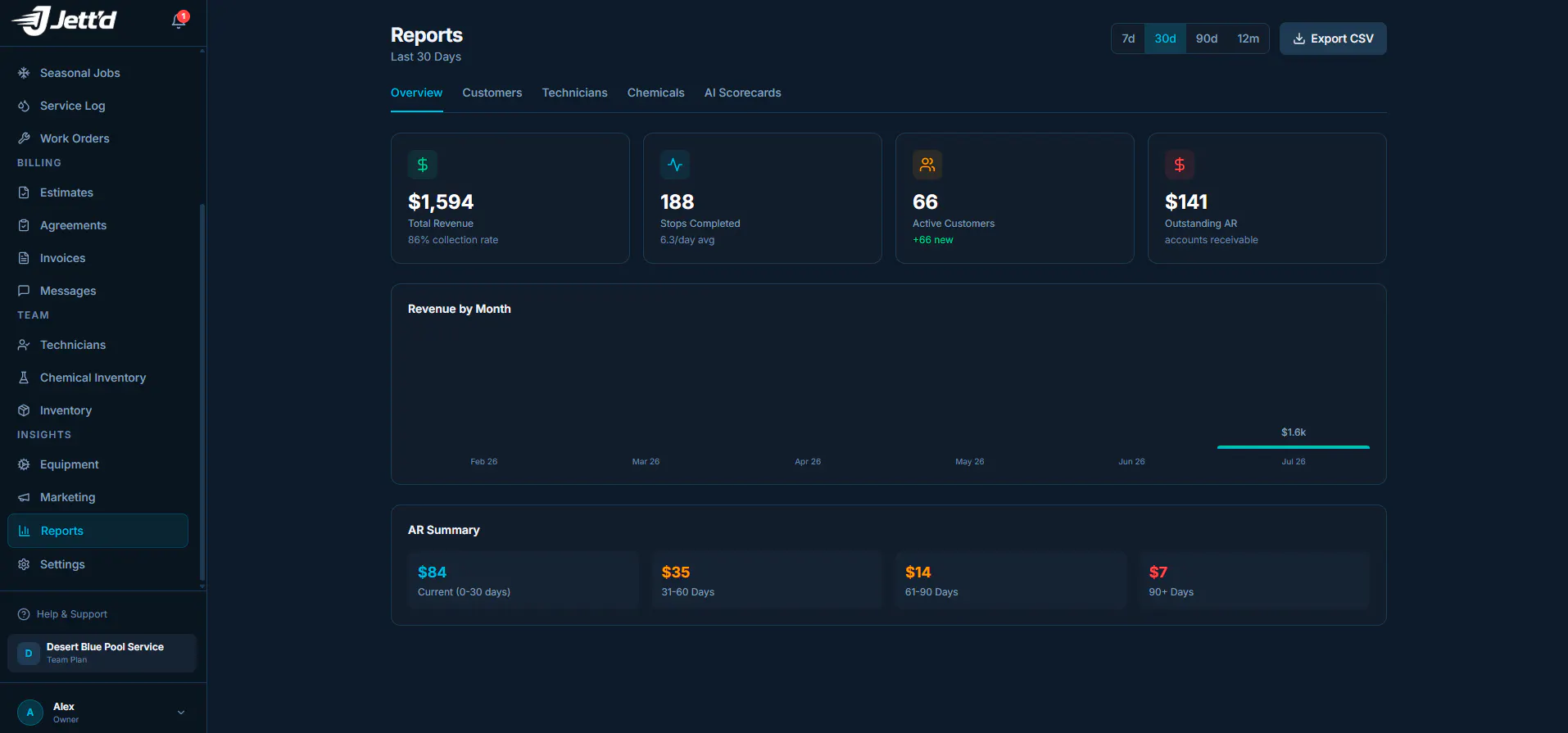Open Equipment page in sidebar

pos(97,464)
